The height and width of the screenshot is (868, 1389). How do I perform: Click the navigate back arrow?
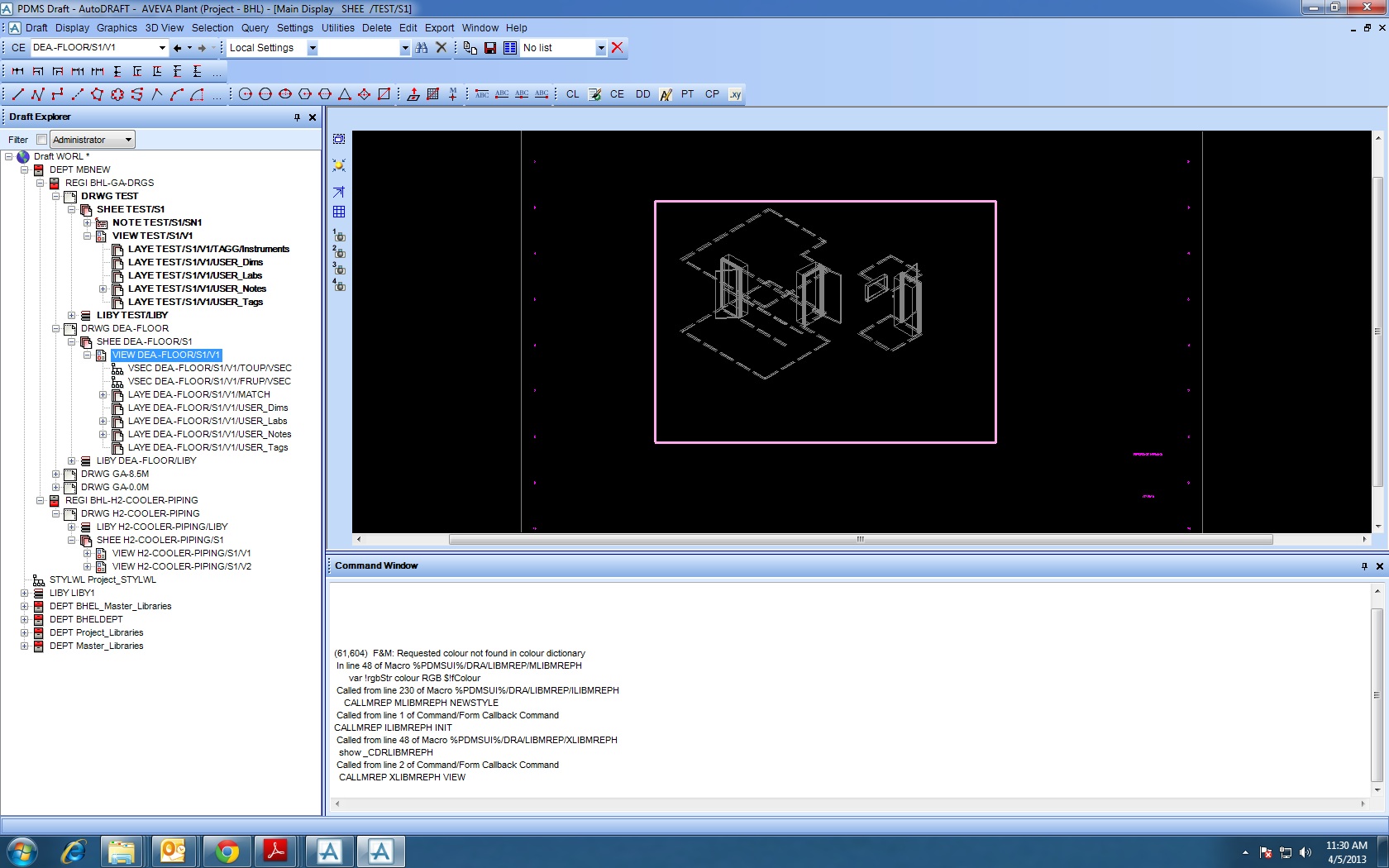(177, 48)
